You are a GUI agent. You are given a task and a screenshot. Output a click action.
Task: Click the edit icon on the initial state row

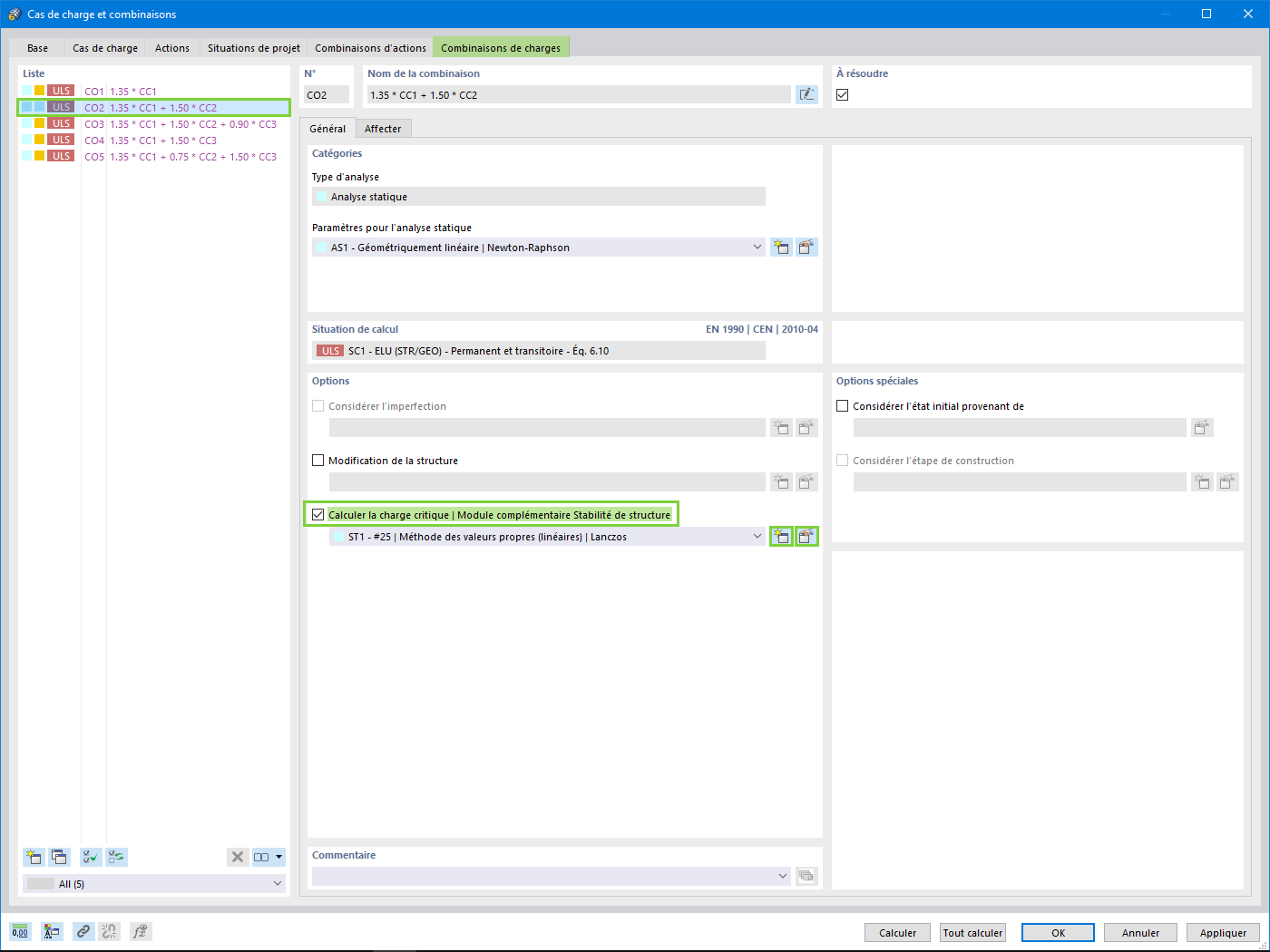[1202, 428]
